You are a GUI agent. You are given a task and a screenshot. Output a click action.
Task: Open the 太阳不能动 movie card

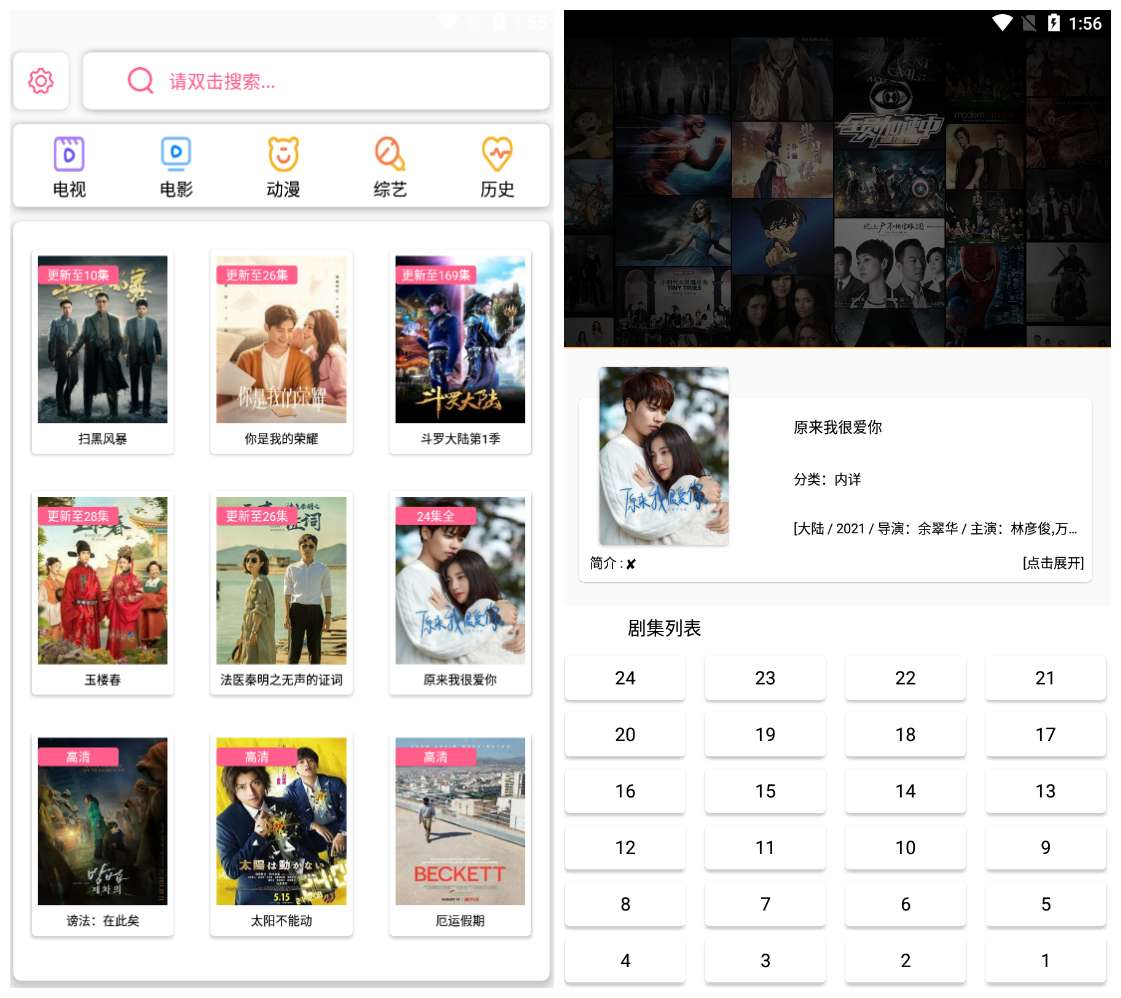tap(281, 822)
